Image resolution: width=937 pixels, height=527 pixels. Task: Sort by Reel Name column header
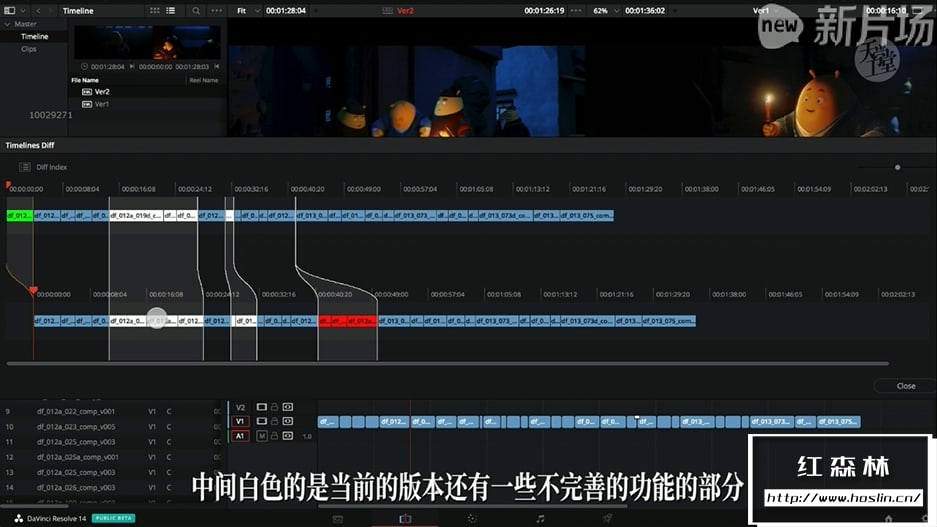203,80
